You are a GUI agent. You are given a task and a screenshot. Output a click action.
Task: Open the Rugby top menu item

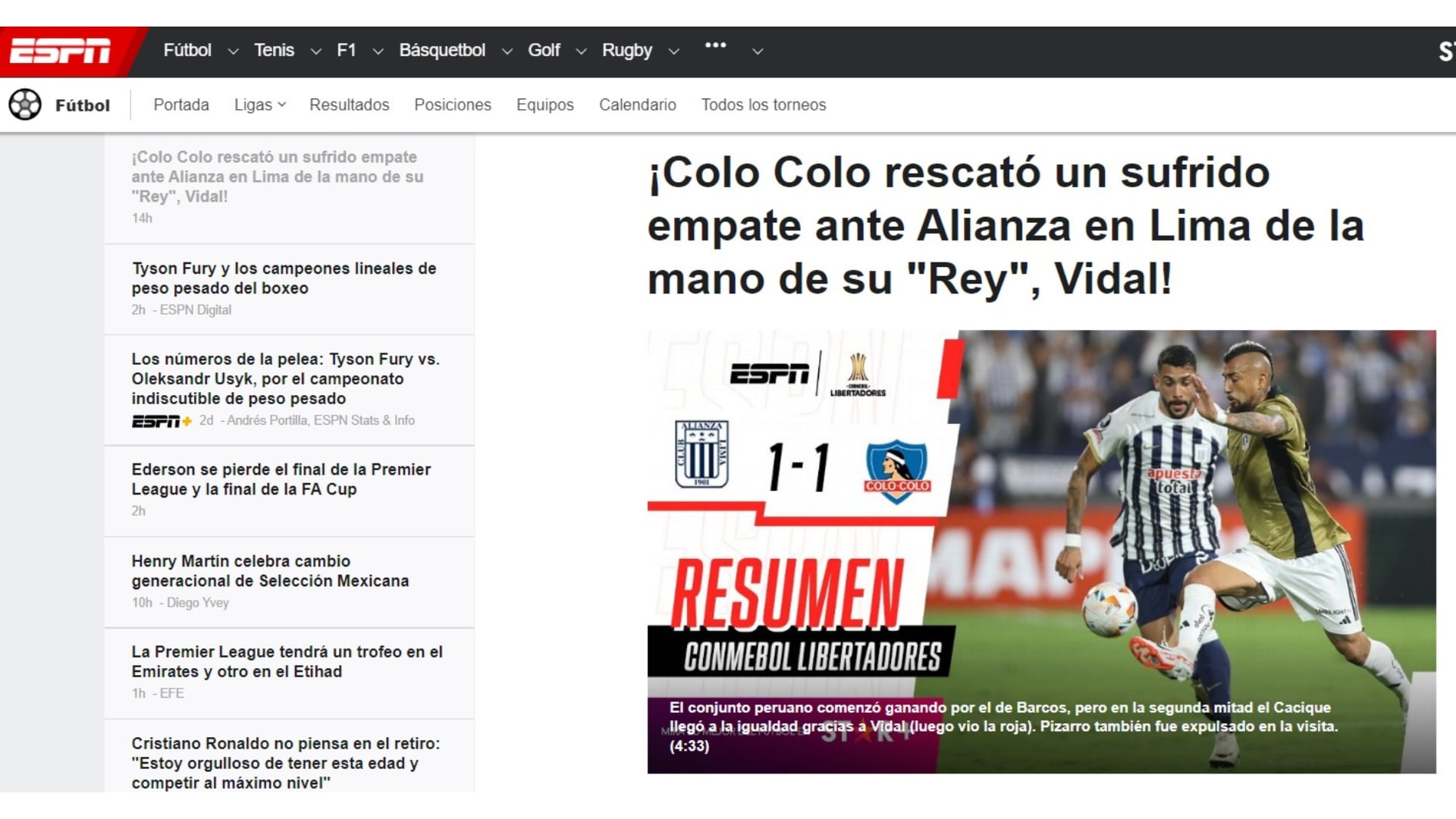click(x=627, y=50)
